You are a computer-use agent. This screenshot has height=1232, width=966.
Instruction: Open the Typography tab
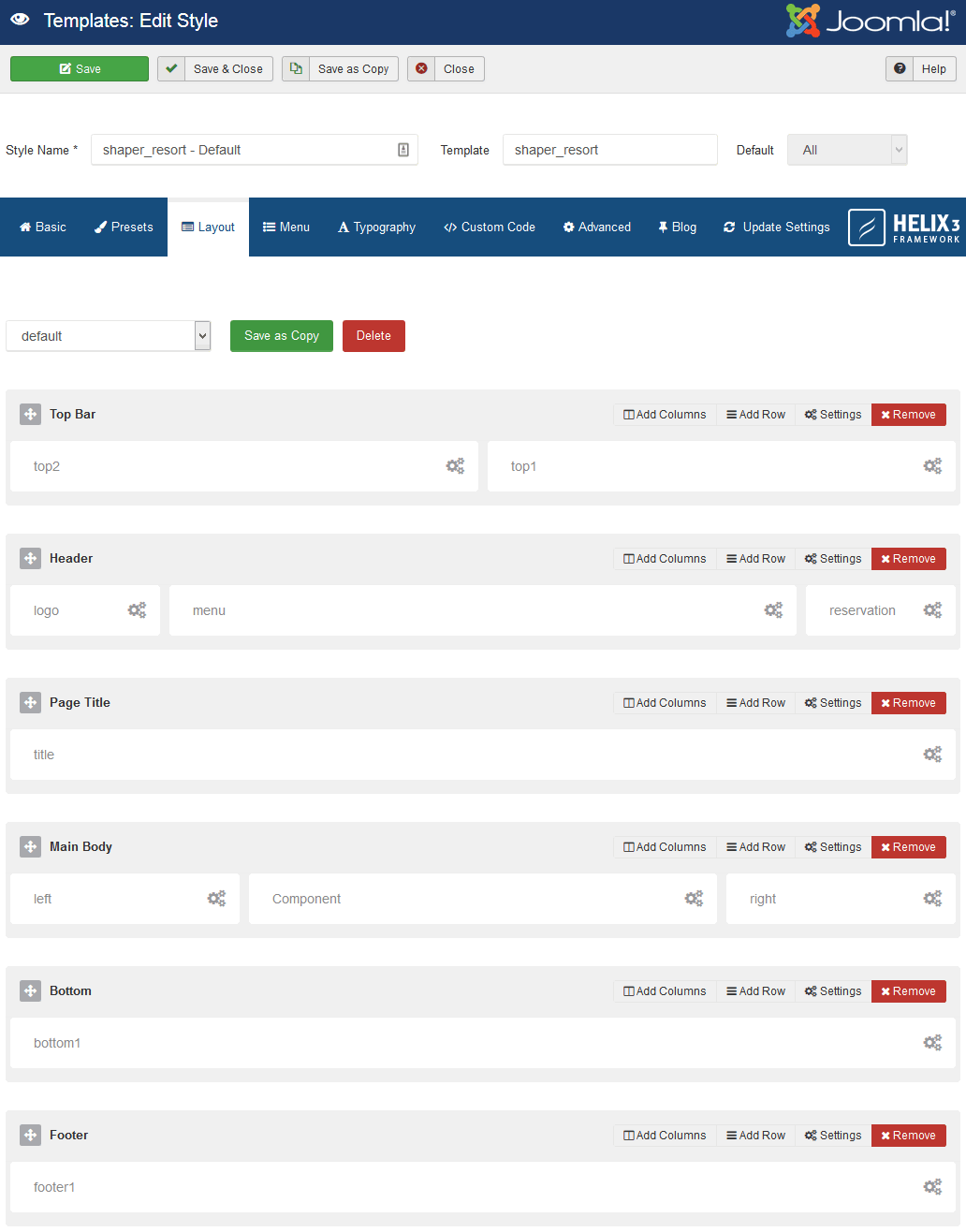pos(376,227)
